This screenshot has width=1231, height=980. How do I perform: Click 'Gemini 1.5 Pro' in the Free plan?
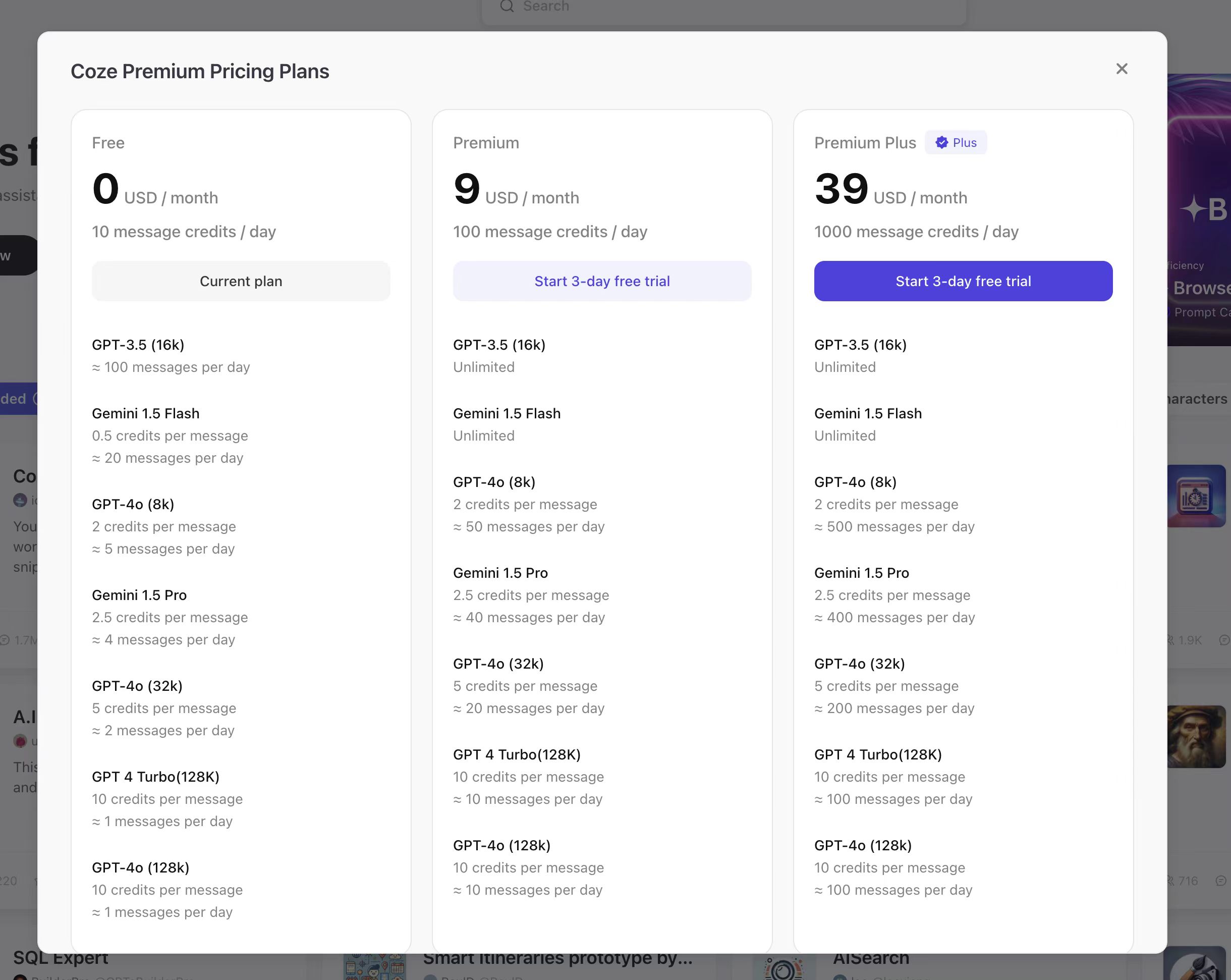(139, 595)
